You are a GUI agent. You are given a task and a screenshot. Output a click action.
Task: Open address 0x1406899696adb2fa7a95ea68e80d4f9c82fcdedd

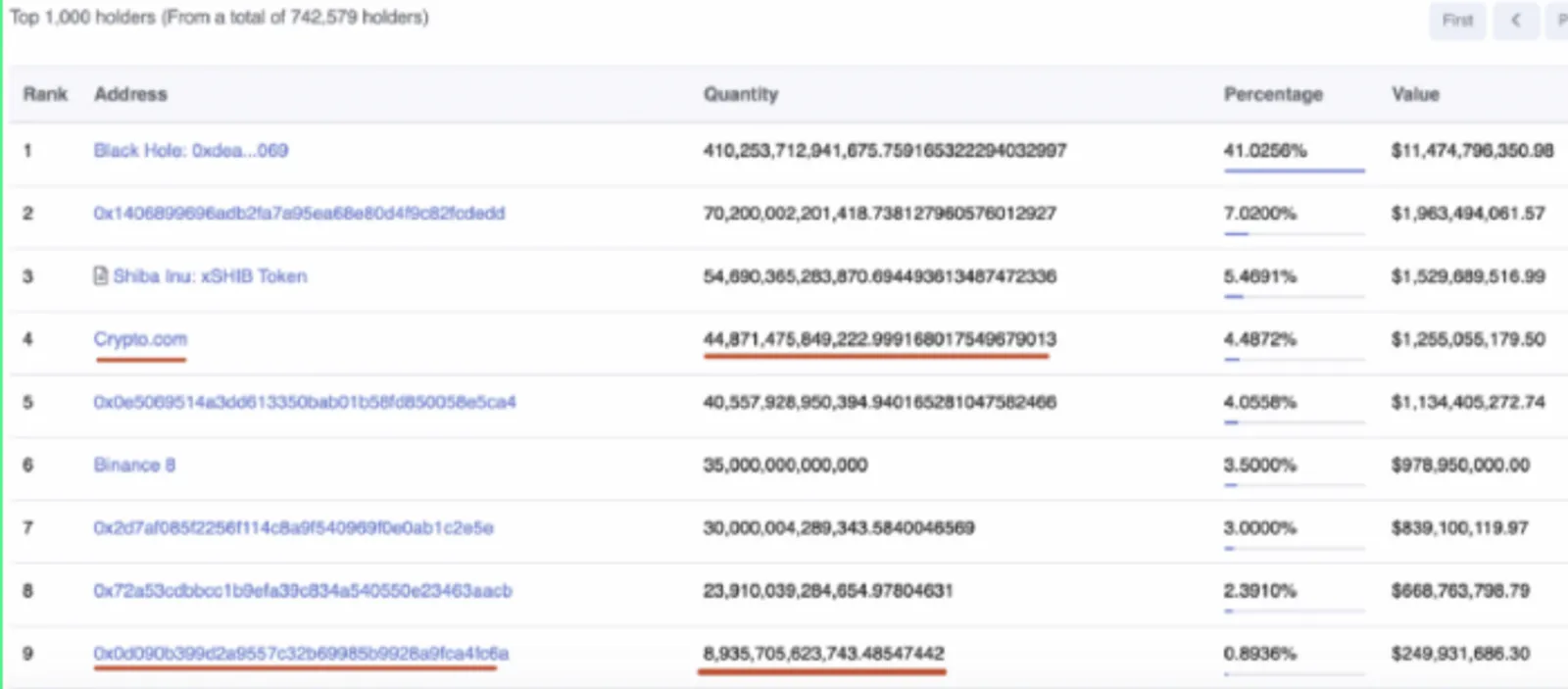299,213
